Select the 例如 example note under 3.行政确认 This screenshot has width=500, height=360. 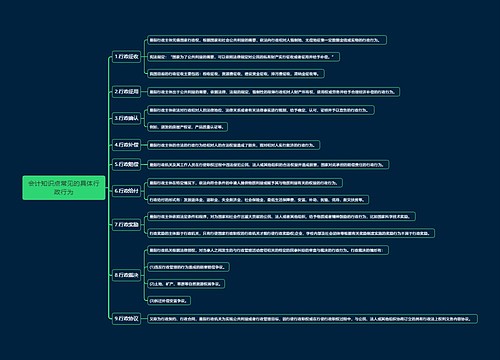187,127
